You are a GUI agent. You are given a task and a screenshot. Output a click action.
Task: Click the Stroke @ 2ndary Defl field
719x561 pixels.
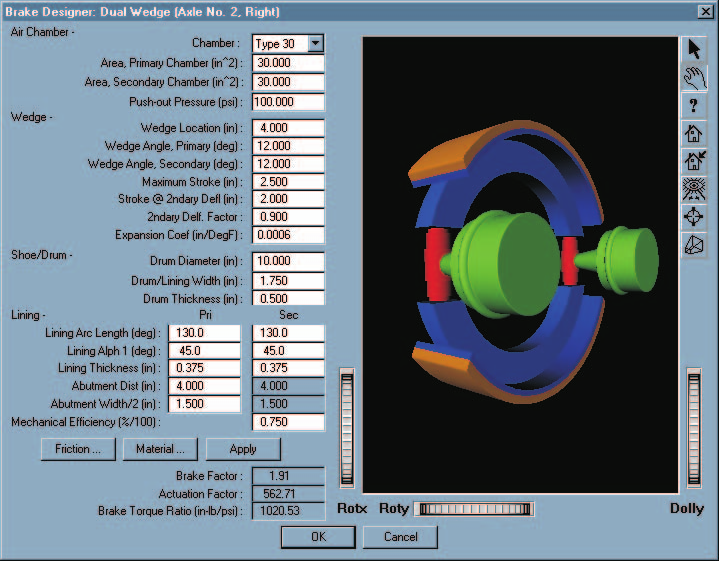288,199
